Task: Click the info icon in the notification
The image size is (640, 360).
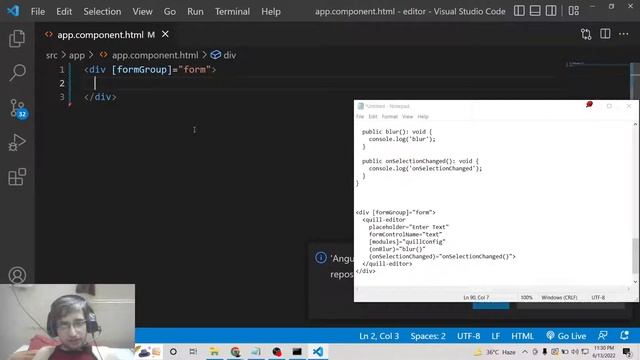Action: [321, 258]
